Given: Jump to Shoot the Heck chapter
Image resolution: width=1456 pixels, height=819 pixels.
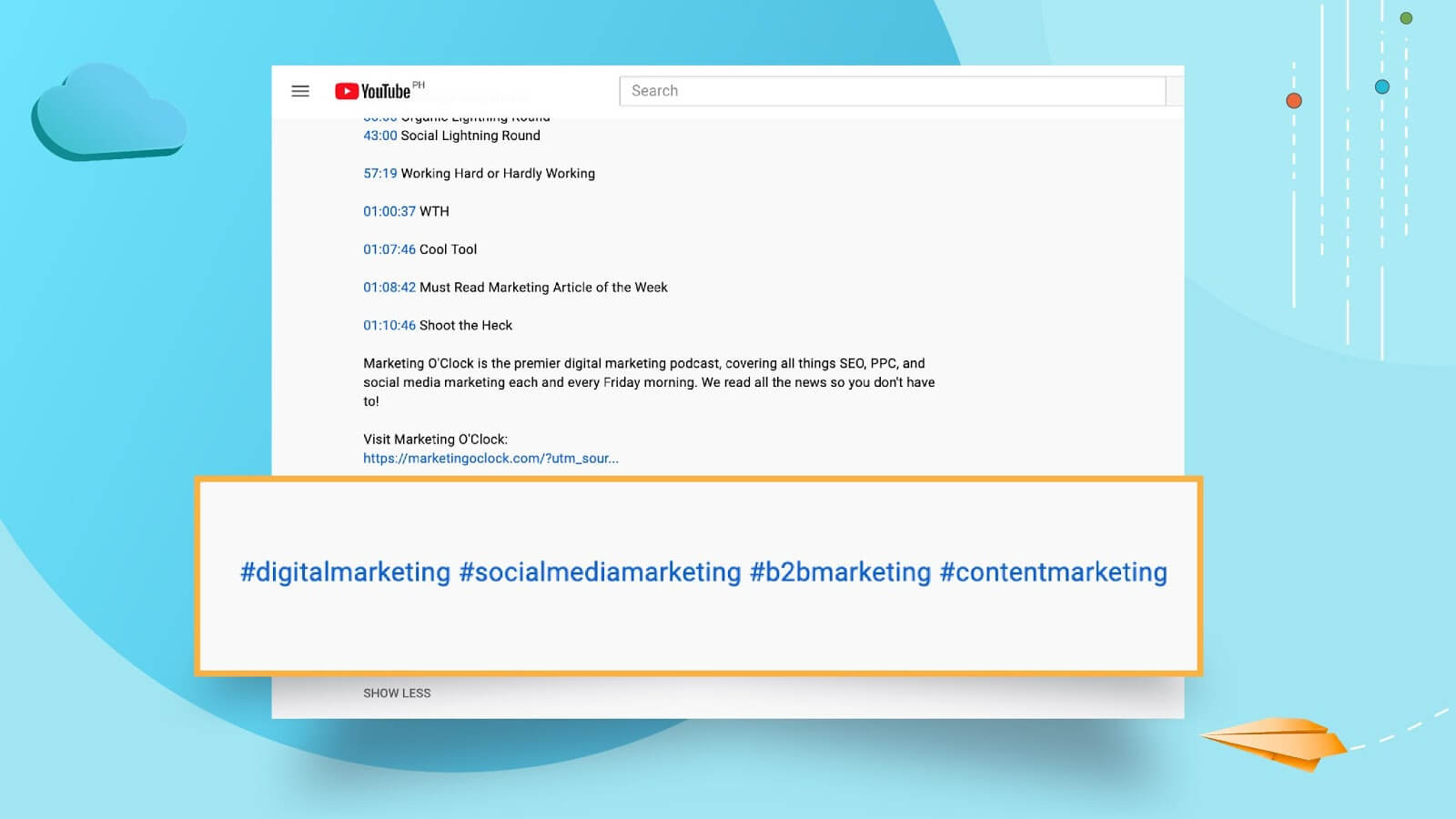Looking at the screenshot, I should tap(389, 325).
